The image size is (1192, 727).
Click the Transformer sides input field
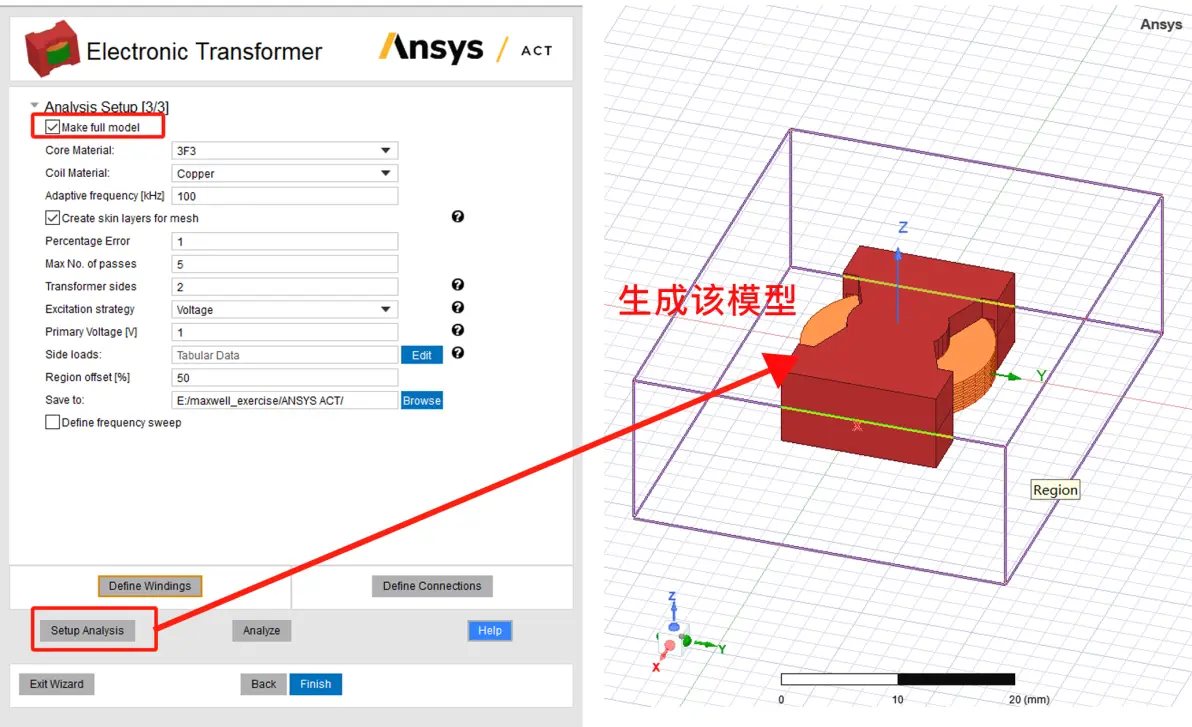(284, 287)
